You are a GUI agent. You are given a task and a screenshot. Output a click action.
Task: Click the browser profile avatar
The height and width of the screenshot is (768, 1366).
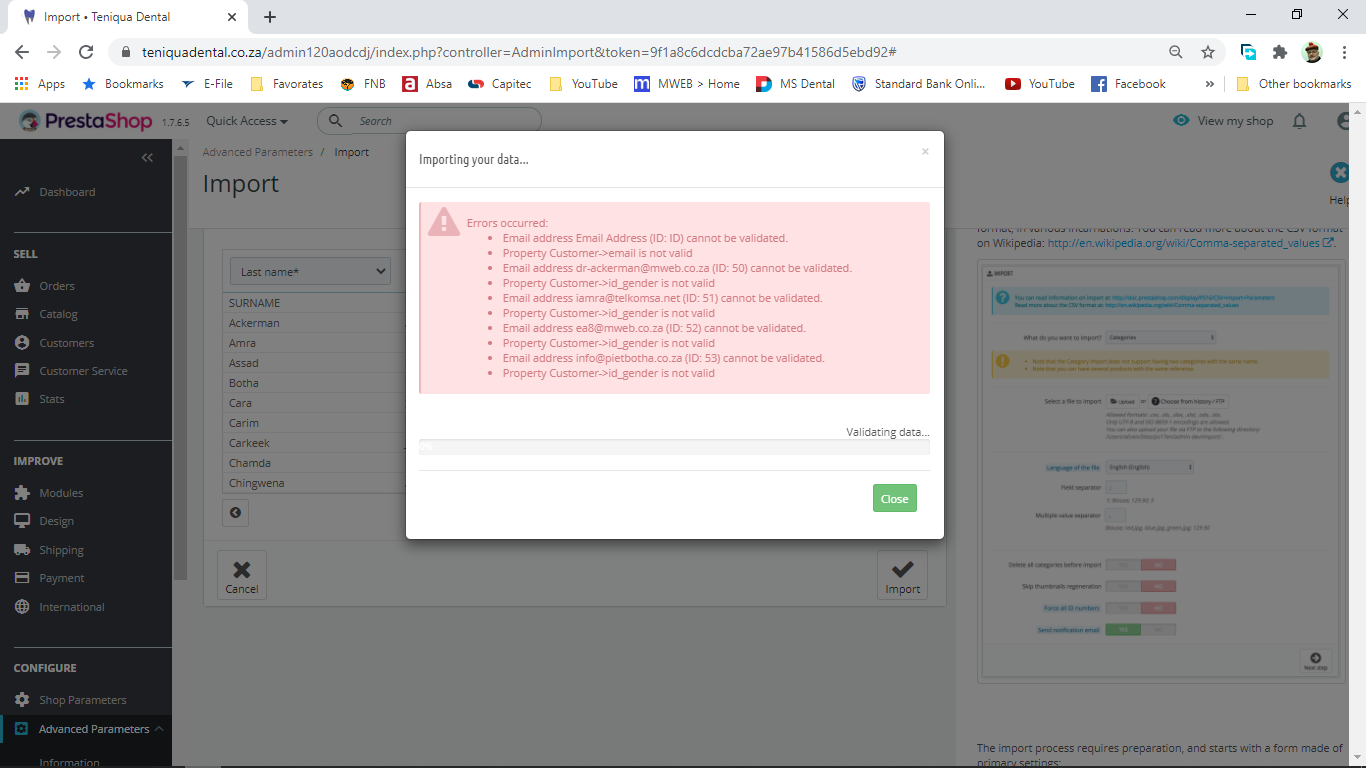[1312, 52]
